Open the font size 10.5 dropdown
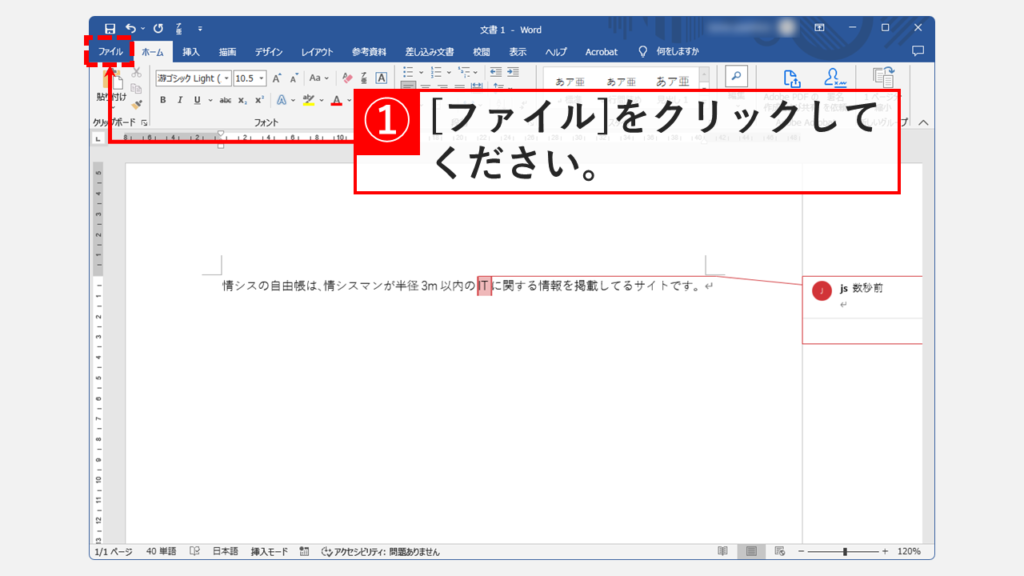Viewport: 1024px width, 576px height. [x=262, y=78]
